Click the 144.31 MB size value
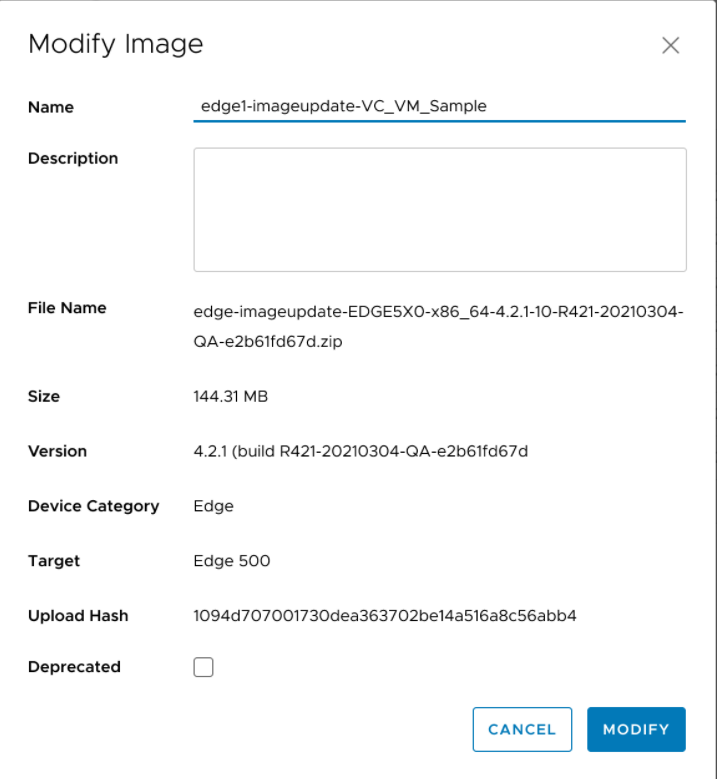This screenshot has height=779, width=717. 230,396
